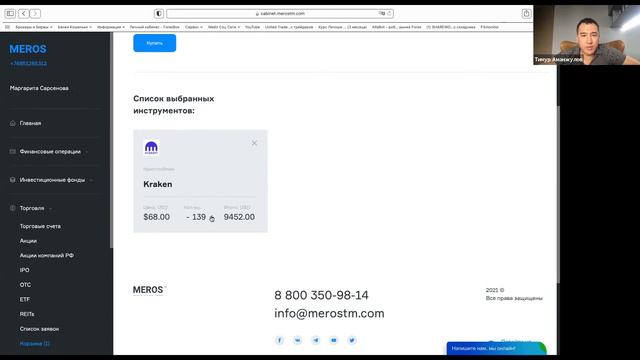Open the Facebook social icon
Image resolution: width=640 pixels, height=360 pixels.
point(280,340)
